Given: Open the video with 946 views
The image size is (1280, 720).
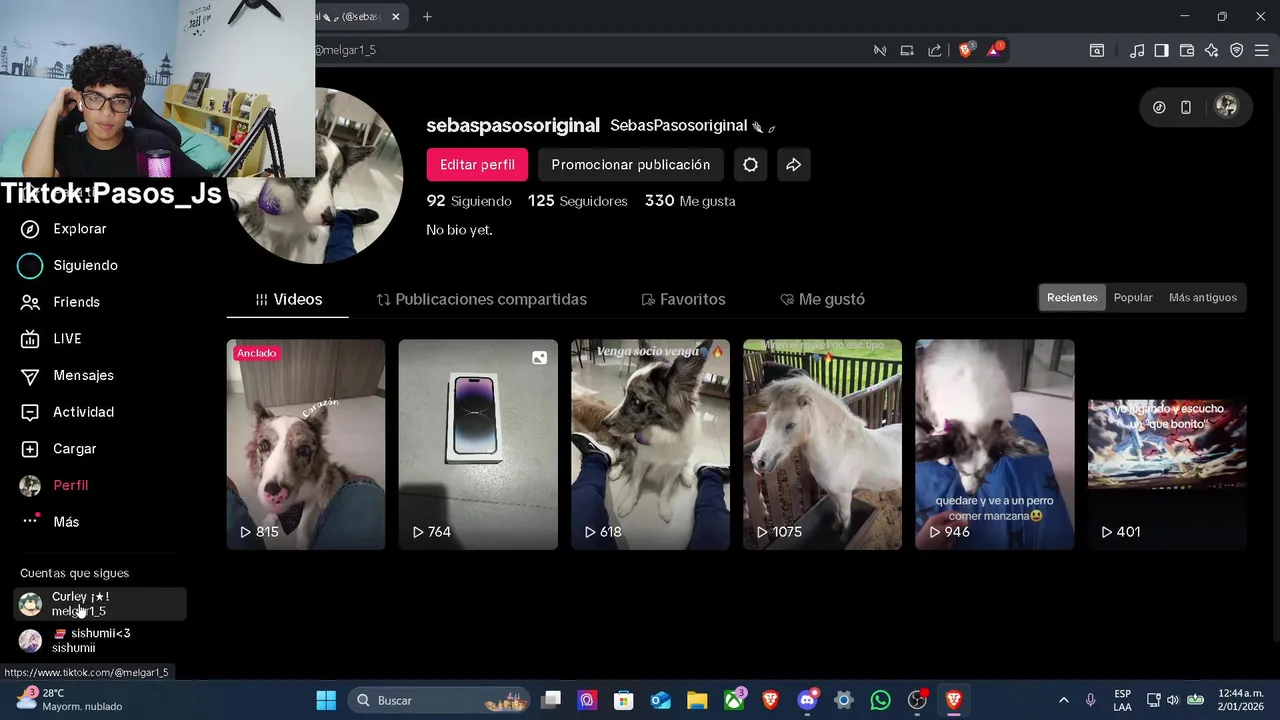Looking at the screenshot, I should (995, 445).
